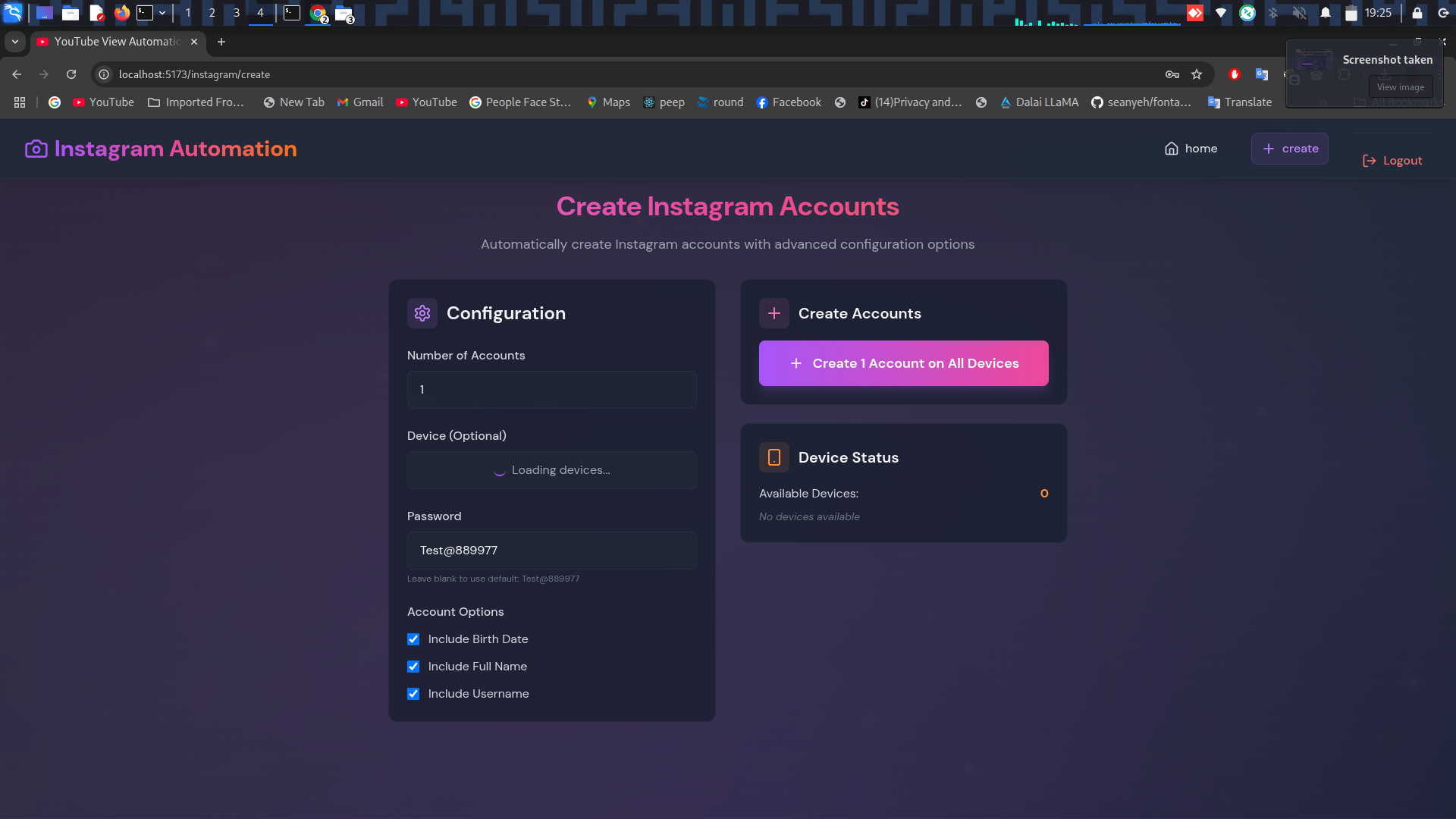Open the Translate bookmark
This screenshot has width=1456, height=819.
tap(1240, 102)
